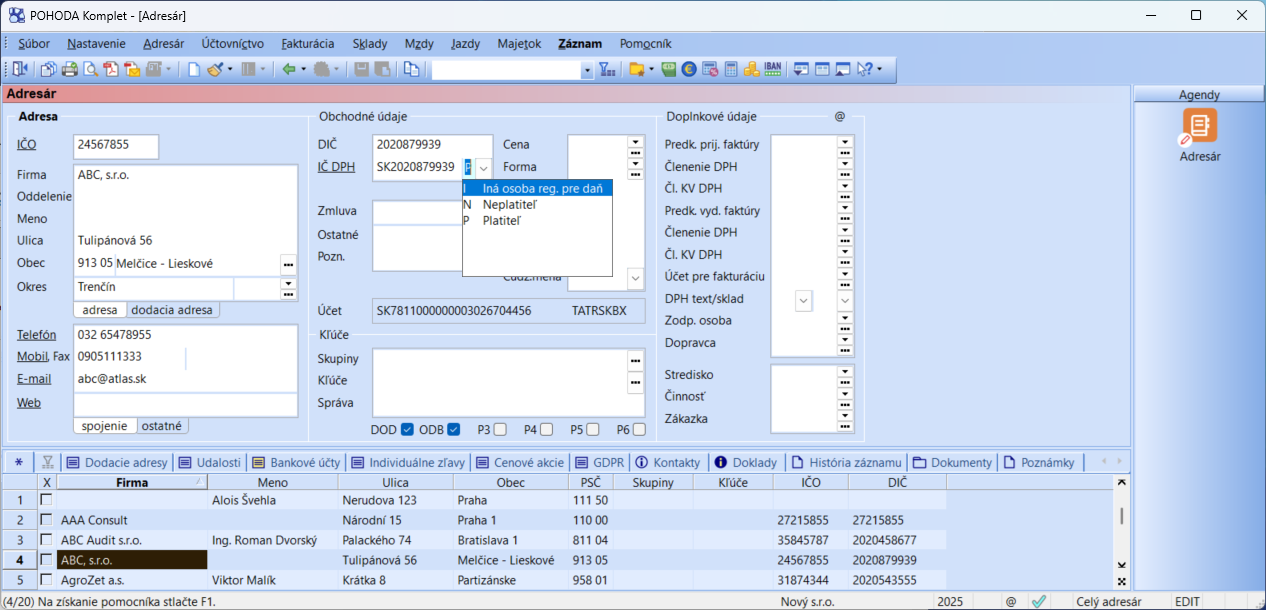Screen dimensions: 1266x610
Task: Enable the P3 checkbox
Action: click(500, 430)
